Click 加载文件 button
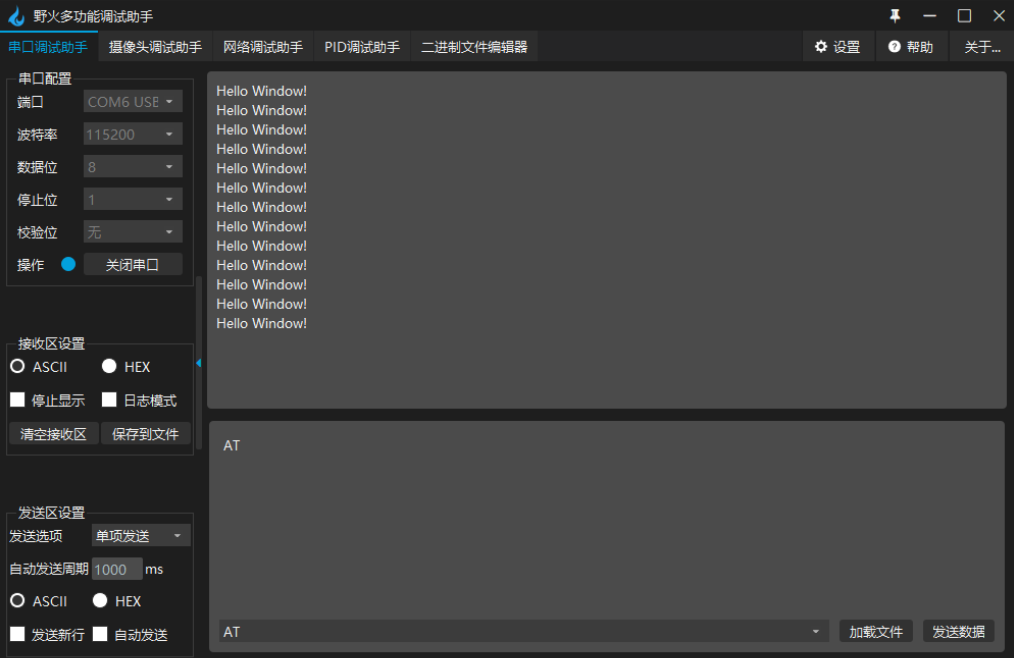The image size is (1014, 658). click(876, 631)
